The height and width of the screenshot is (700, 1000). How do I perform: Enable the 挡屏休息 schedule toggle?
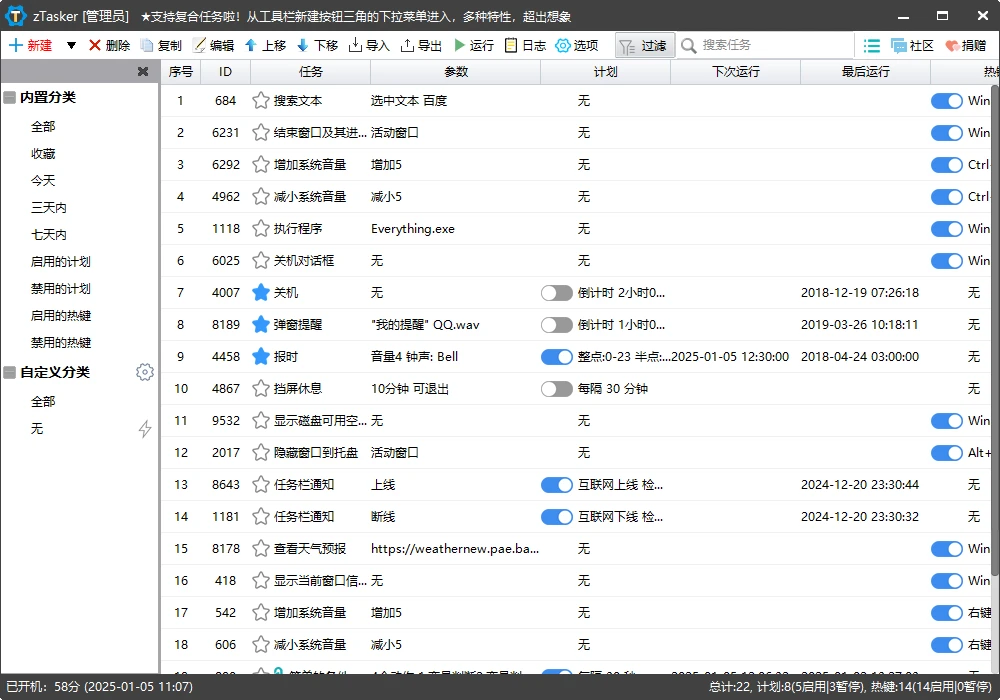(557, 388)
